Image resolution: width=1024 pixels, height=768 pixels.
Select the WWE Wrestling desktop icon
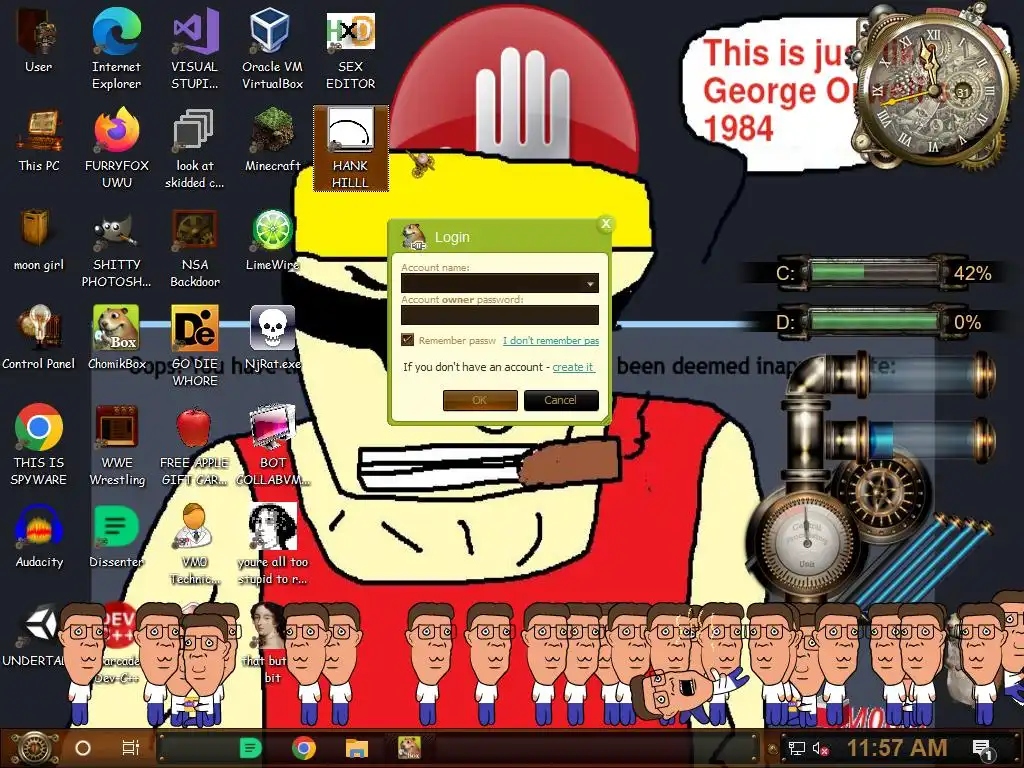click(x=116, y=445)
